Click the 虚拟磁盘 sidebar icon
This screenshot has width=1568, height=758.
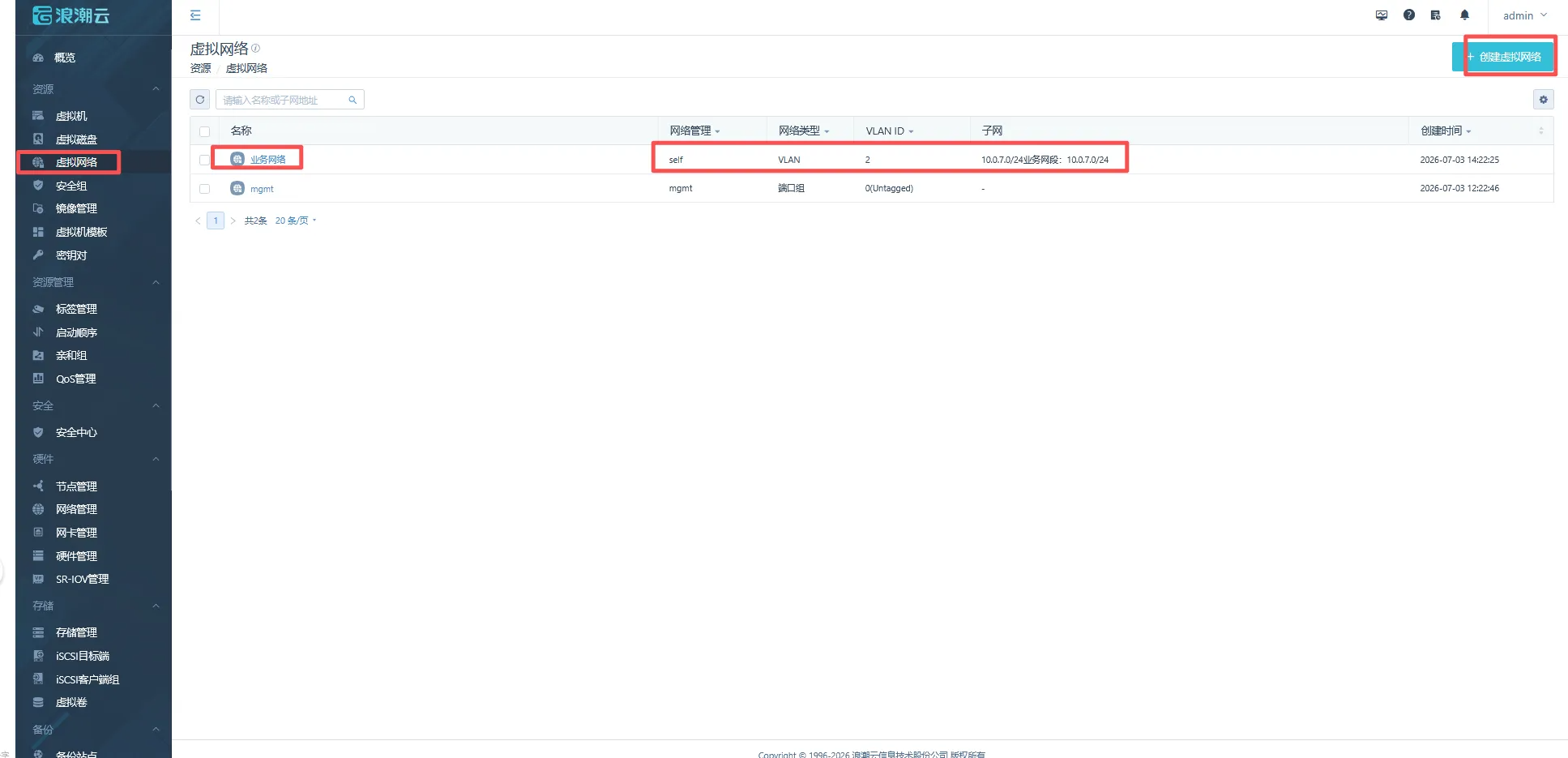[38, 139]
